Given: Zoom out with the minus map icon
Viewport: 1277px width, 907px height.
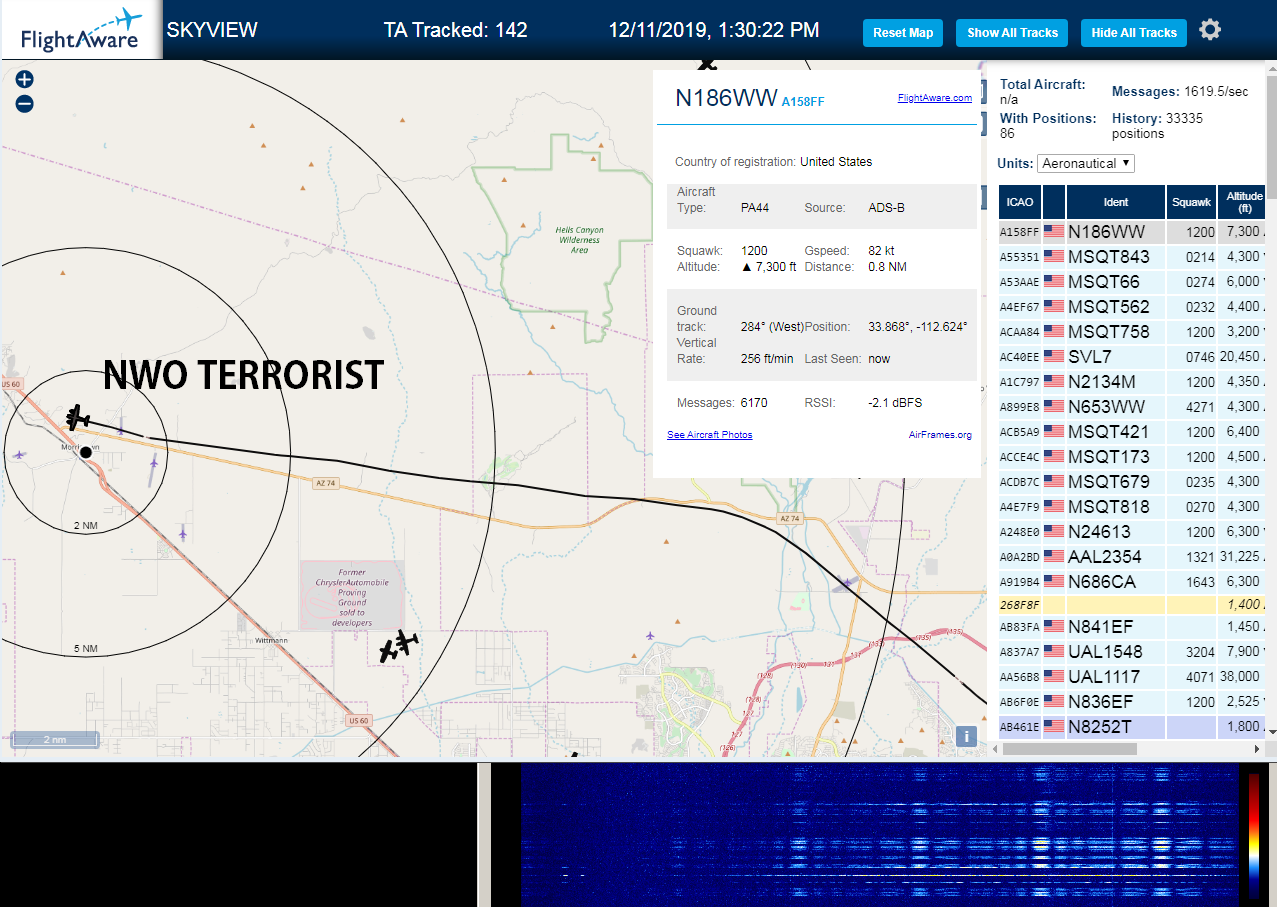Looking at the screenshot, I should (25, 103).
